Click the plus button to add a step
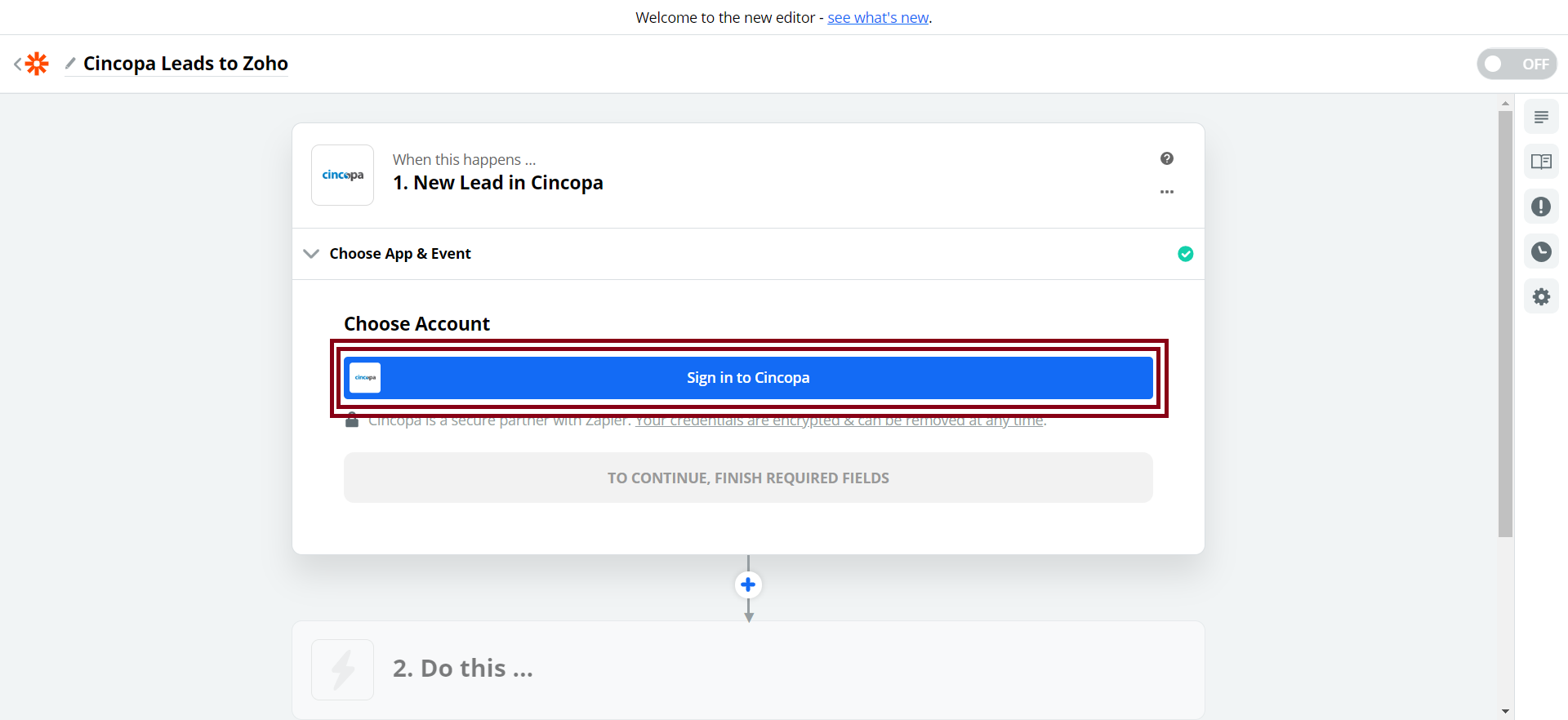 pos(748,584)
